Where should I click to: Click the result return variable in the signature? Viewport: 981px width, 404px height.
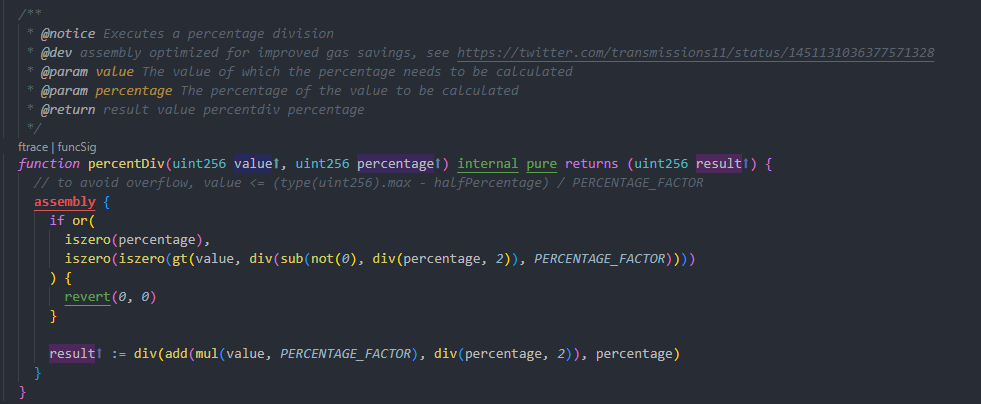coord(718,163)
